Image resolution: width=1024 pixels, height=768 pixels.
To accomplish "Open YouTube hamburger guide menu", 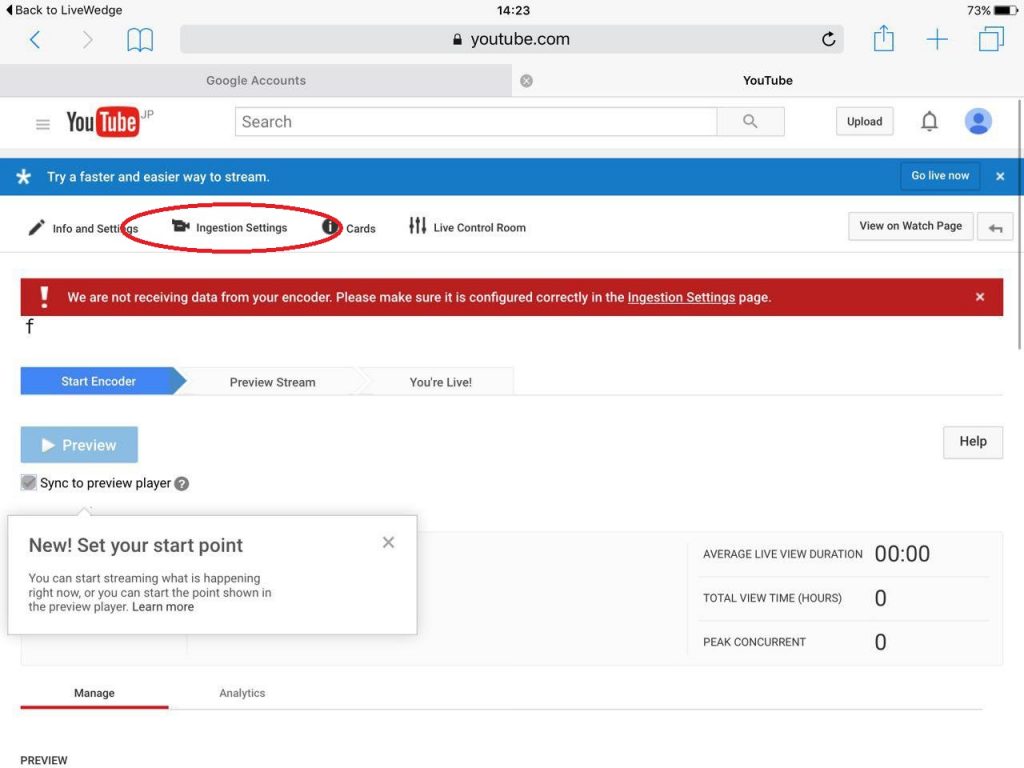I will coord(42,123).
